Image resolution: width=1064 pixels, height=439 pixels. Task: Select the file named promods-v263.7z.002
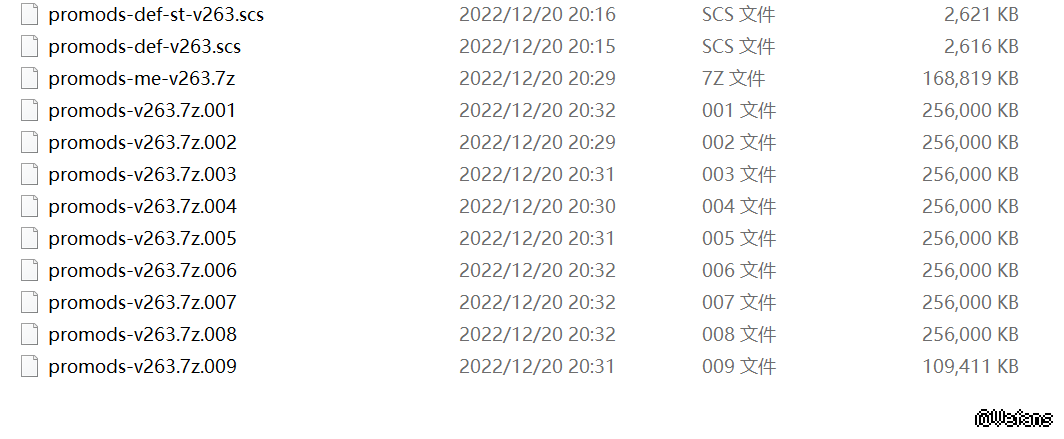142,143
